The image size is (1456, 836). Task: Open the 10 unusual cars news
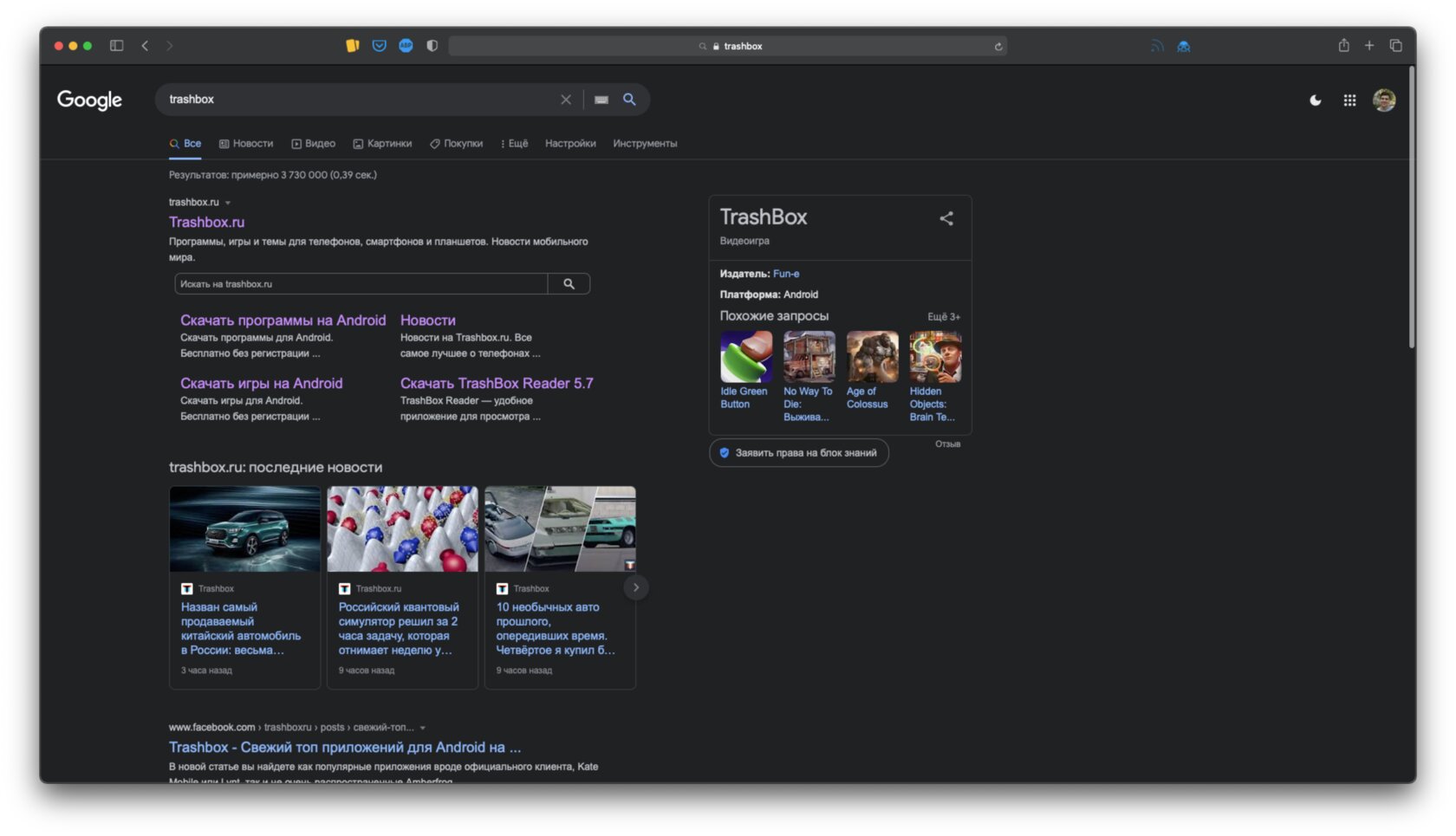click(x=556, y=629)
